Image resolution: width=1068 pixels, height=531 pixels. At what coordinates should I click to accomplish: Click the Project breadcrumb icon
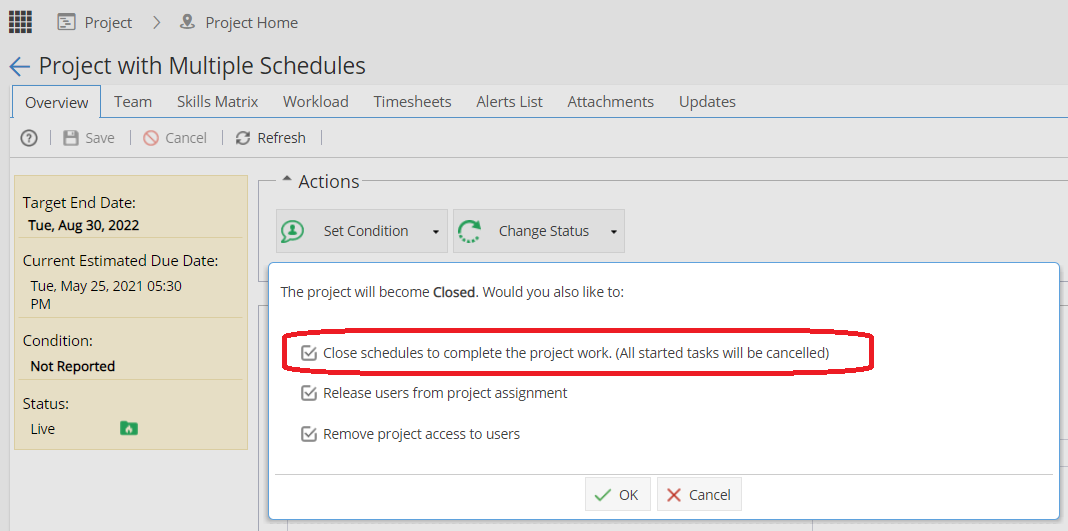tap(66, 22)
